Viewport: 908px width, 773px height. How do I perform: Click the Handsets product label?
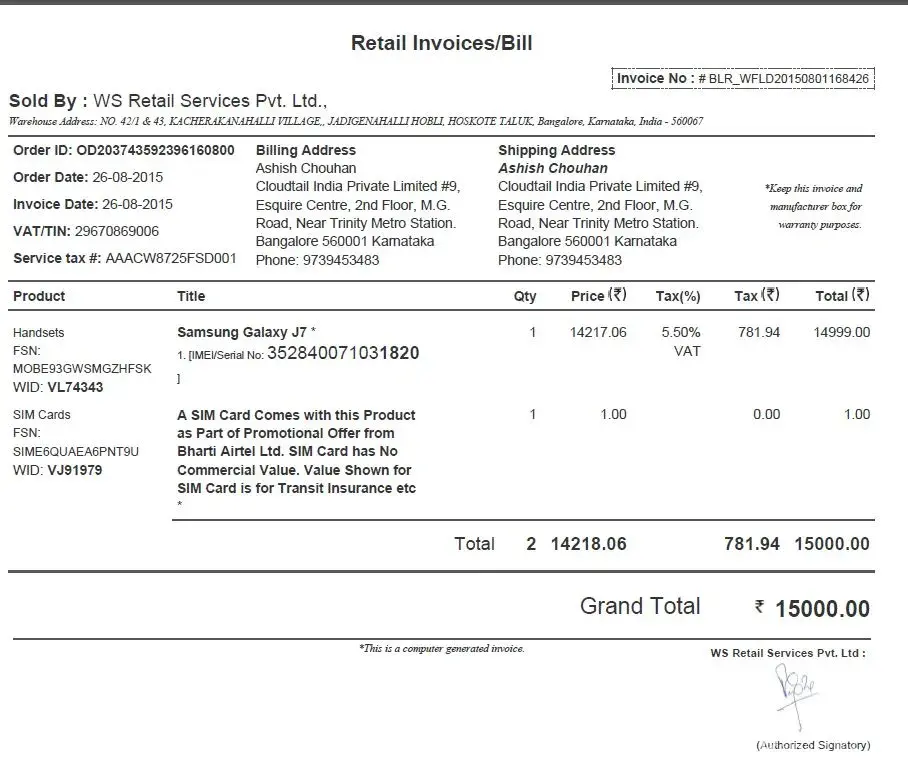coord(38,333)
